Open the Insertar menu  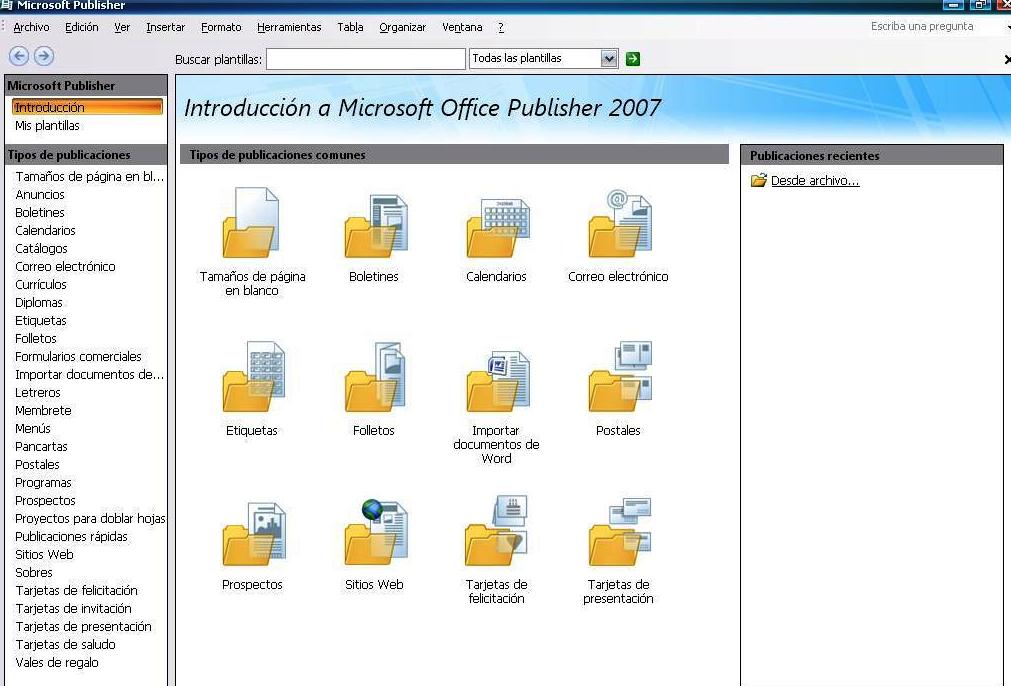coord(165,27)
